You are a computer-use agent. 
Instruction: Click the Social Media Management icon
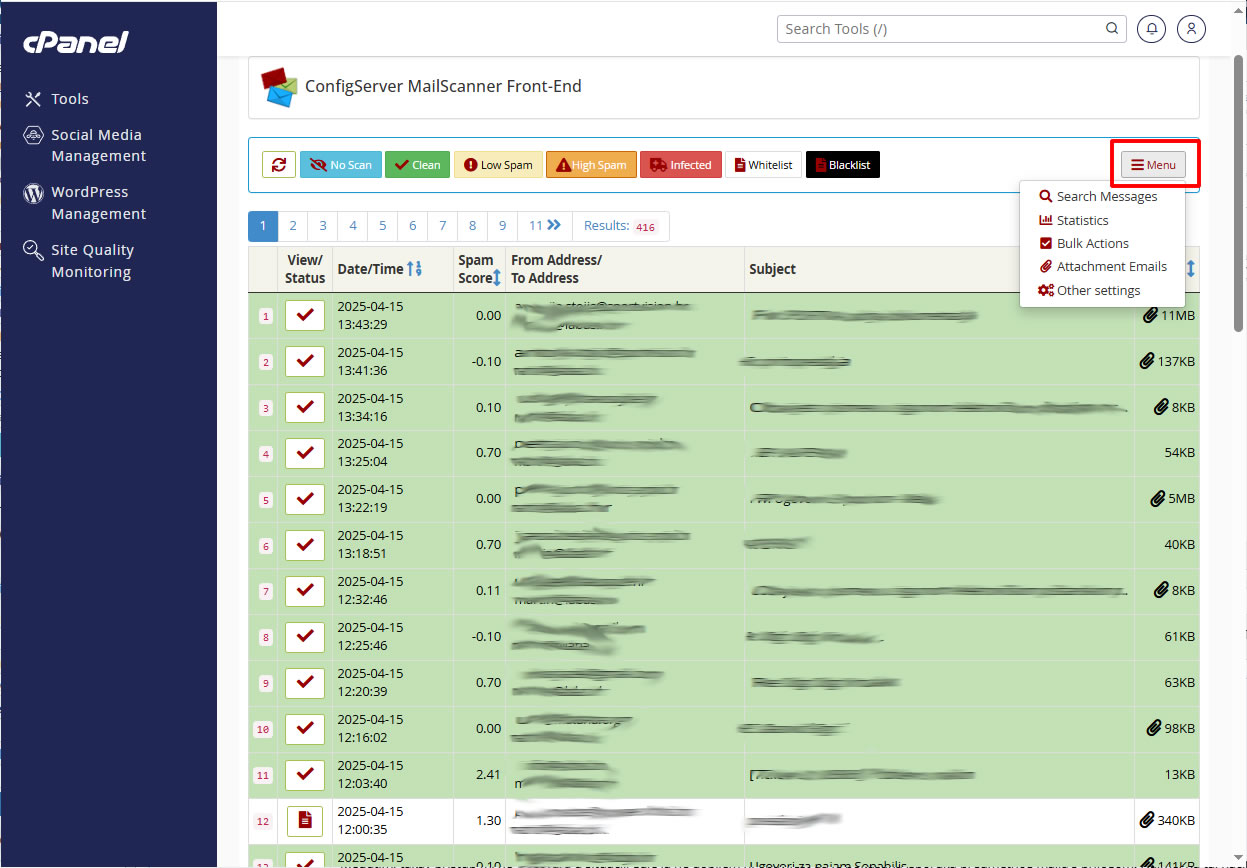33,135
